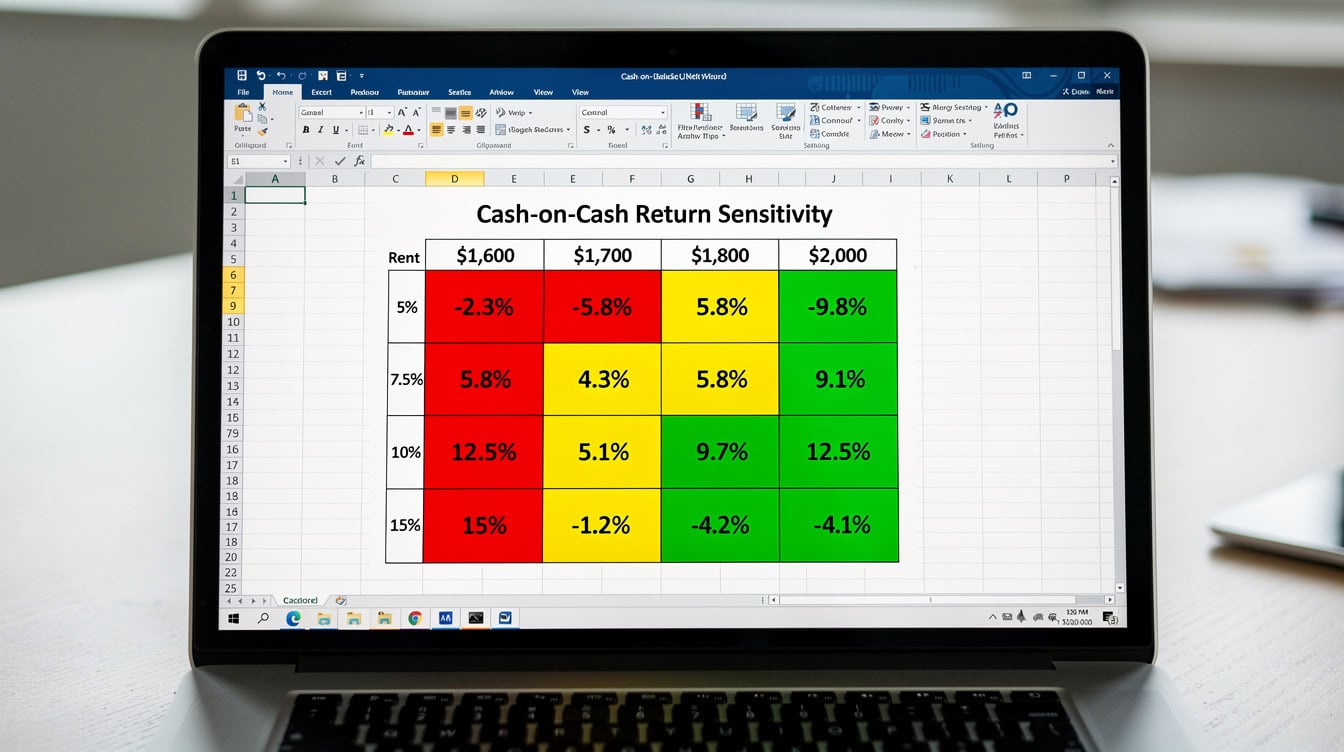Select the Paste clipboard icon
Viewport: 1344px width, 752px height.
(x=242, y=112)
